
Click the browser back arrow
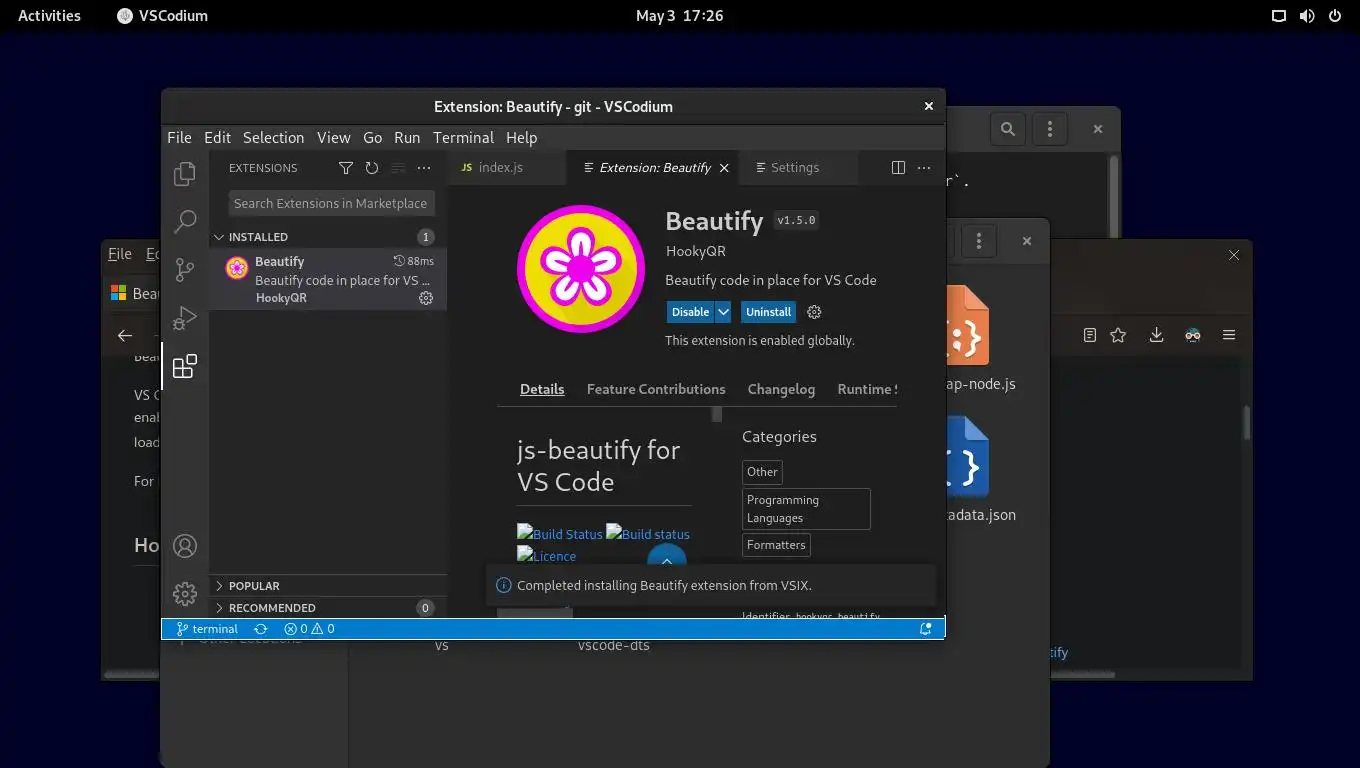pyautogui.click(x=125, y=336)
